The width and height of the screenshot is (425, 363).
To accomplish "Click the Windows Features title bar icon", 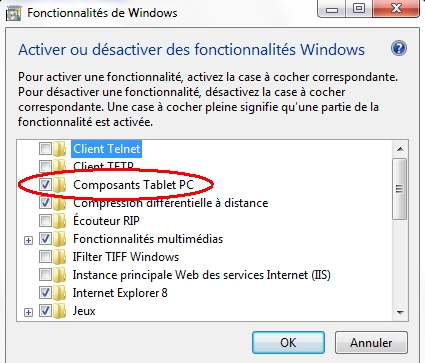I will (x=13, y=14).
